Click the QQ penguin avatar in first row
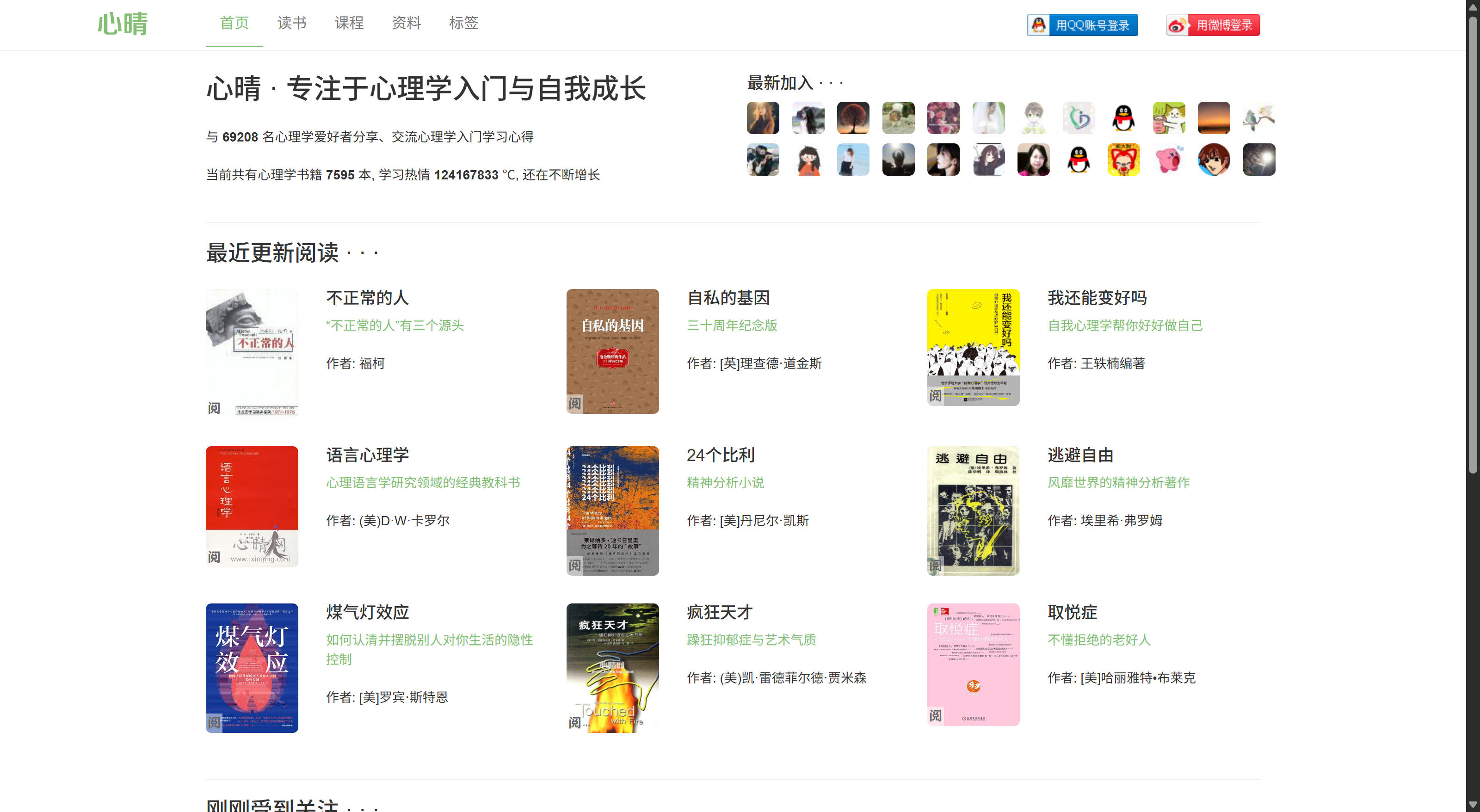This screenshot has height=812, width=1480. [x=1123, y=118]
